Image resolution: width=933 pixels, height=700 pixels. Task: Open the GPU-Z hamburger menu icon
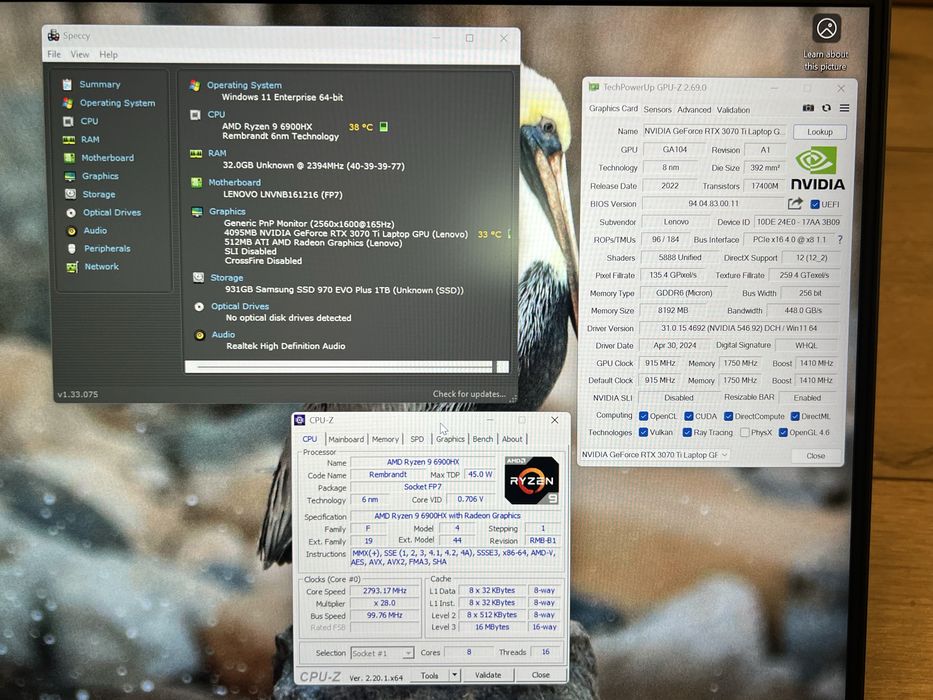click(x=844, y=108)
